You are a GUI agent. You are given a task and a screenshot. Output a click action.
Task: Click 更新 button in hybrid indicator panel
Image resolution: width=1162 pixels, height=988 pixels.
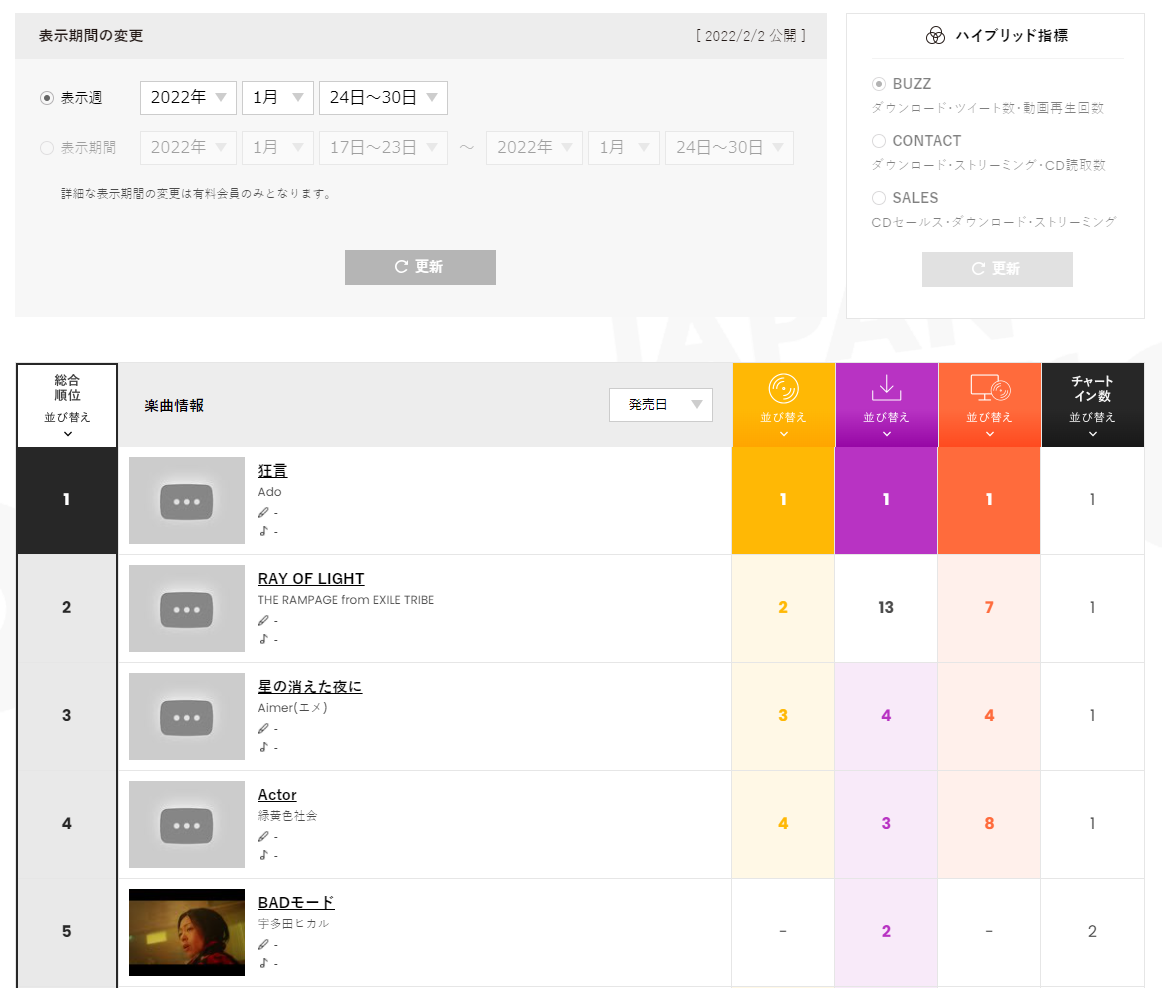click(997, 269)
